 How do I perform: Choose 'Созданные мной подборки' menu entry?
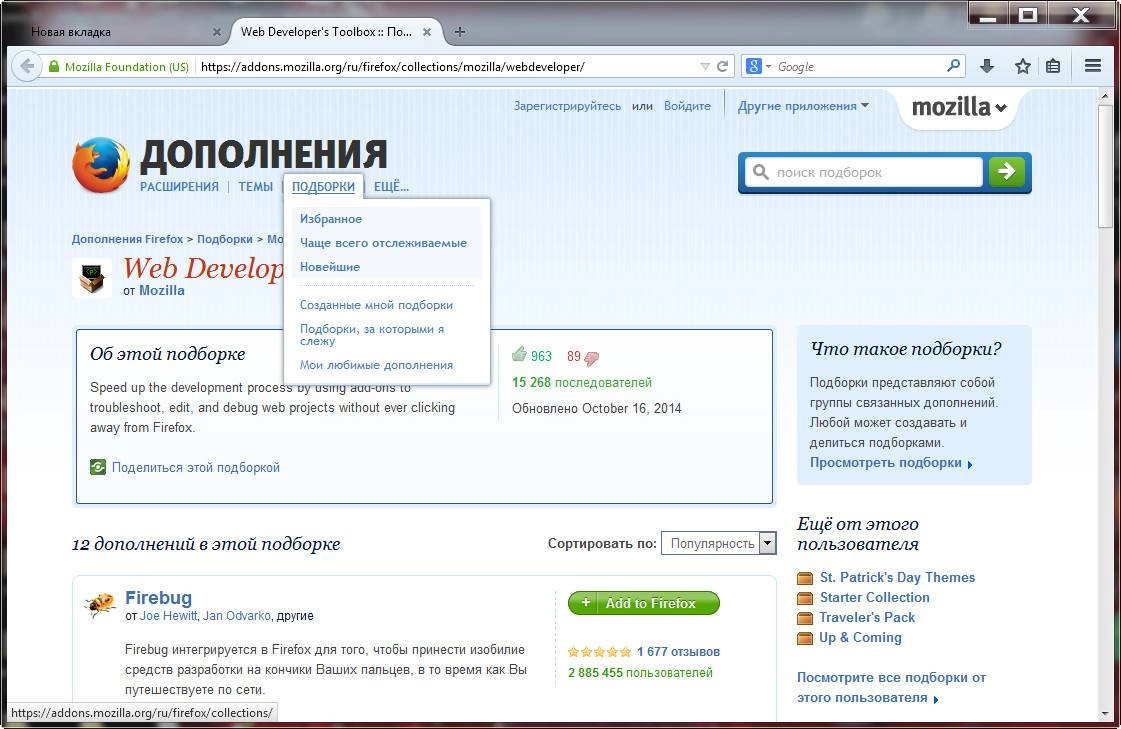click(376, 304)
